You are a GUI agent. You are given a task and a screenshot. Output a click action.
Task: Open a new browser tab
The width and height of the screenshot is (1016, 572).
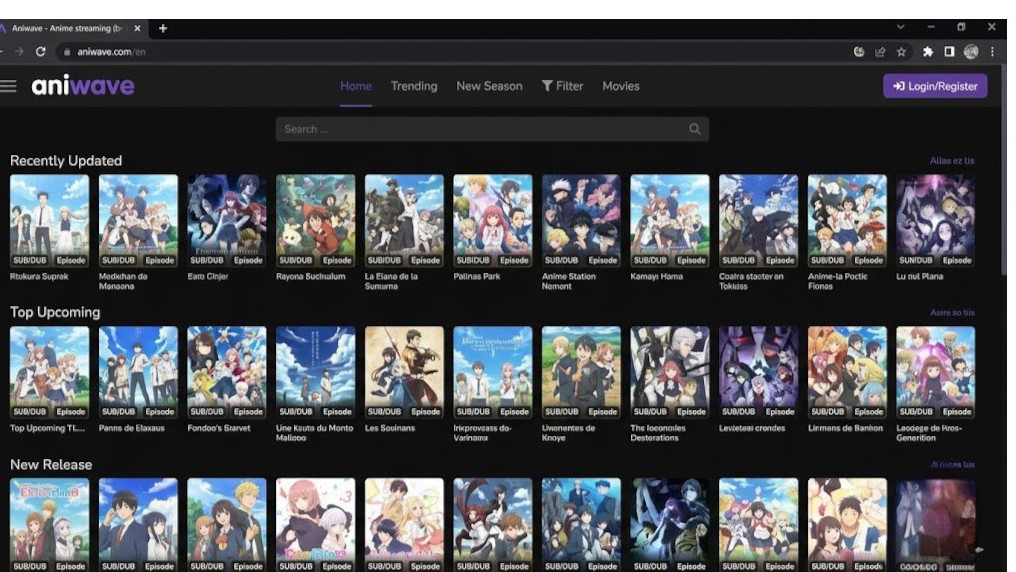(x=163, y=28)
